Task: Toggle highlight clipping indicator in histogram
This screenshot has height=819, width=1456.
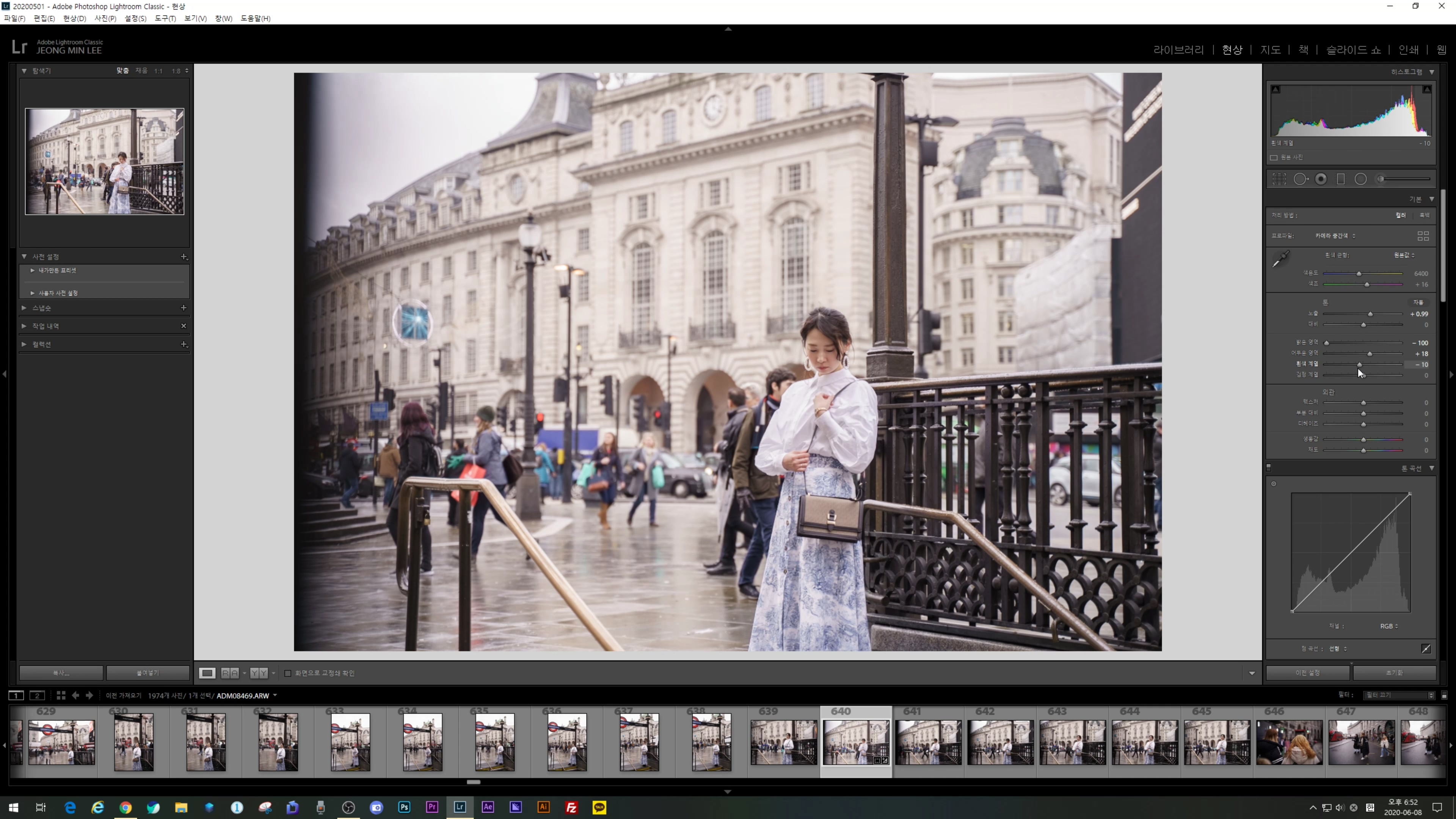Action: click(x=1426, y=89)
